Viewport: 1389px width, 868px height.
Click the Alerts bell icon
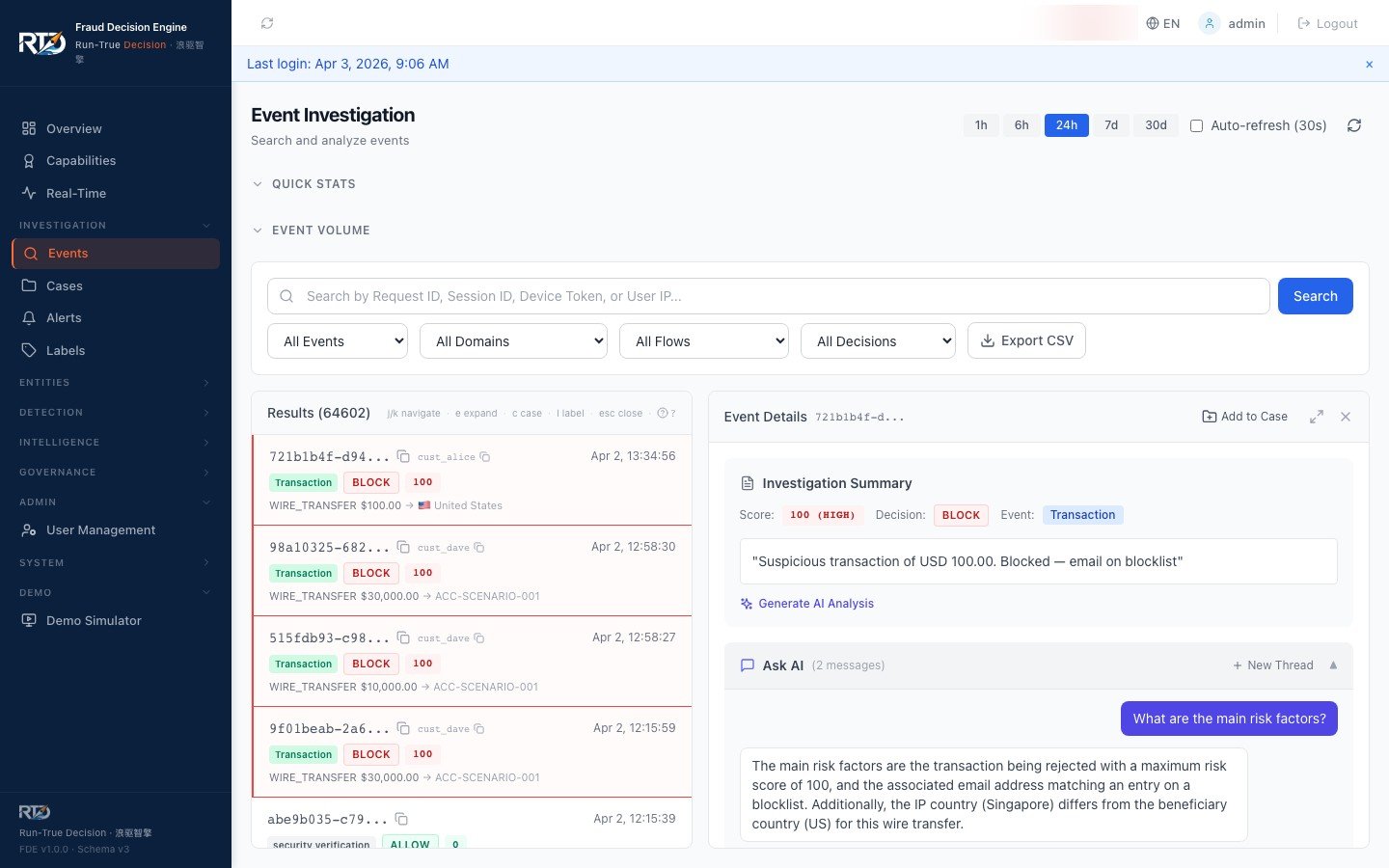coord(29,317)
